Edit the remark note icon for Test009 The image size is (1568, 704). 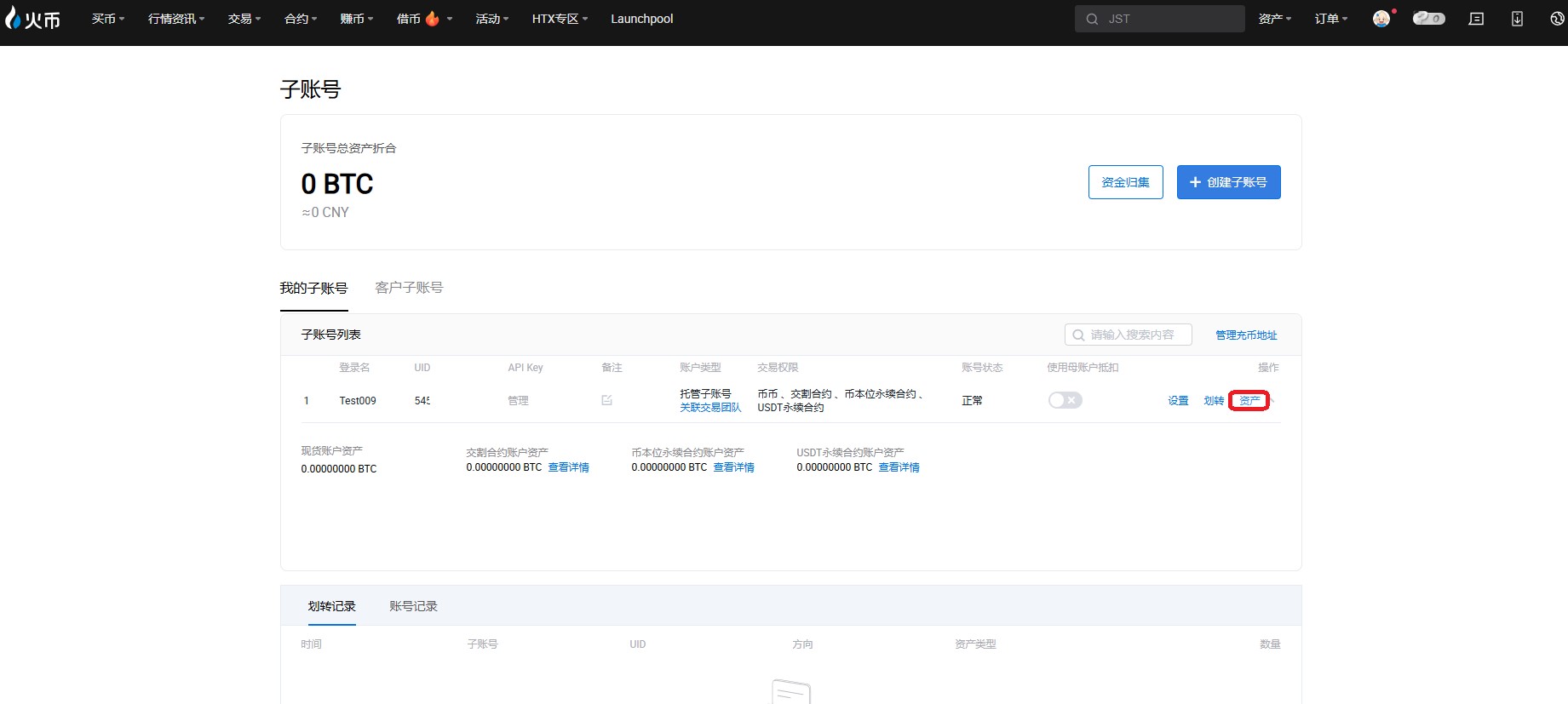[x=606, y=400]
